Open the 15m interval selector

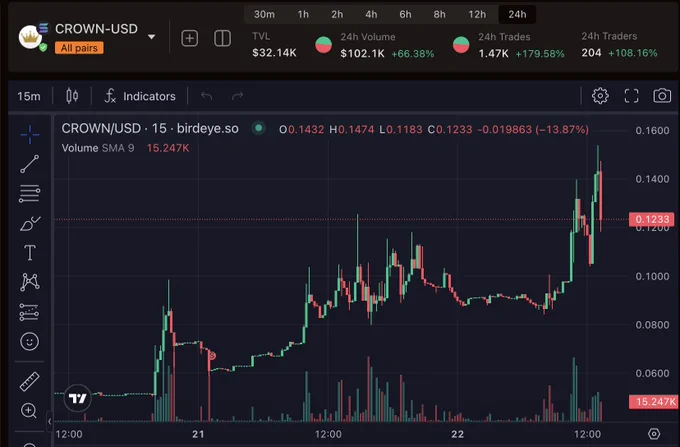coord(29,96)
